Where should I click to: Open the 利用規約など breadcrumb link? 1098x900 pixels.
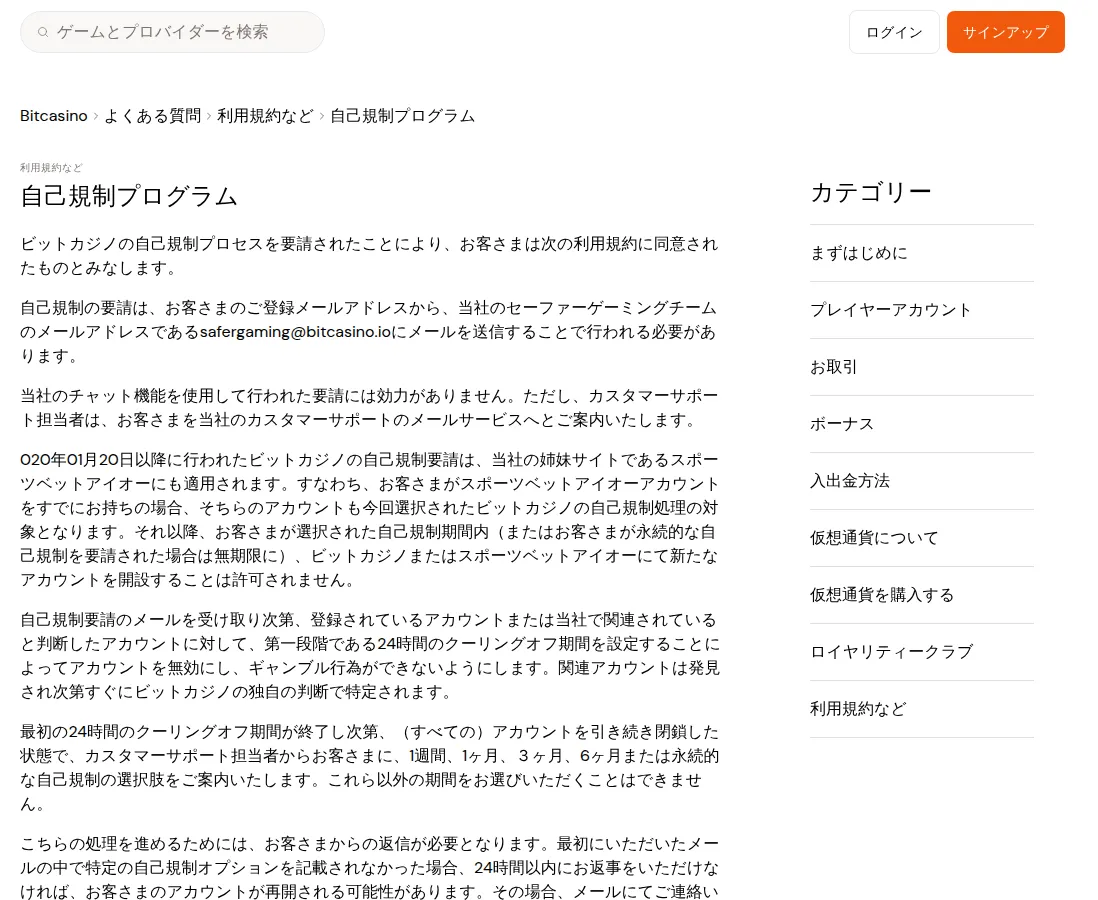(265, 116)
